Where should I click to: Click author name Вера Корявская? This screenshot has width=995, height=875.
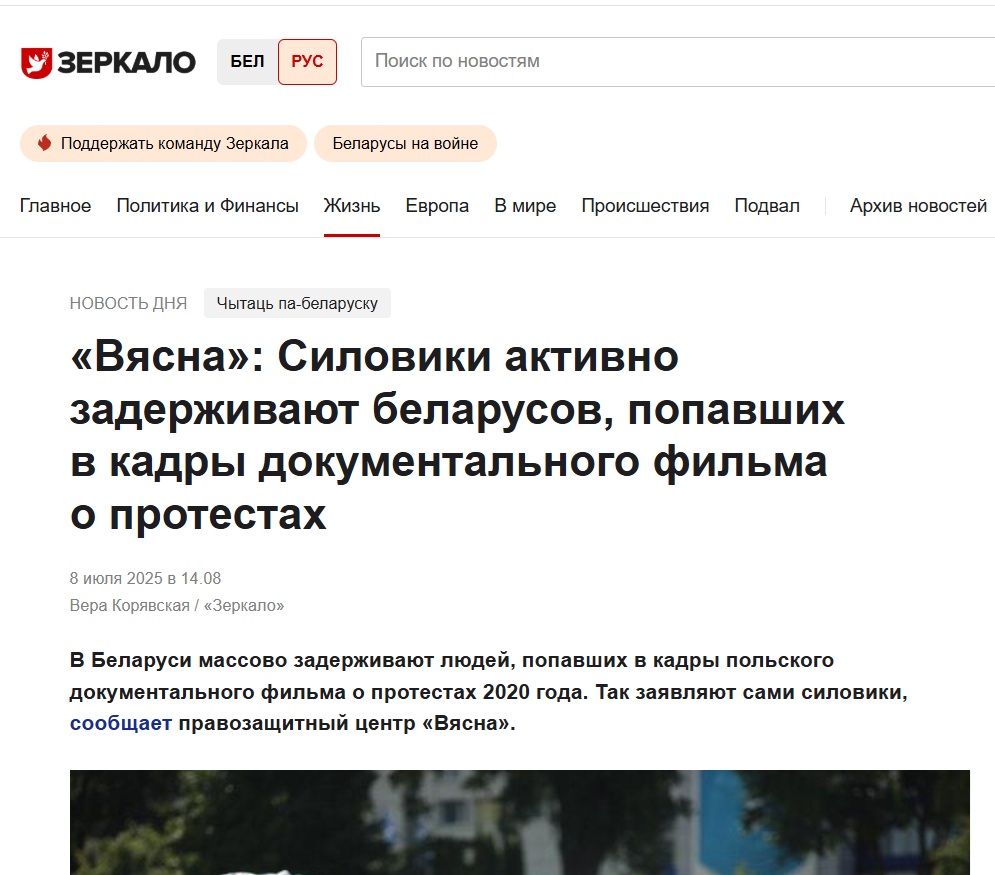point(129,605)
